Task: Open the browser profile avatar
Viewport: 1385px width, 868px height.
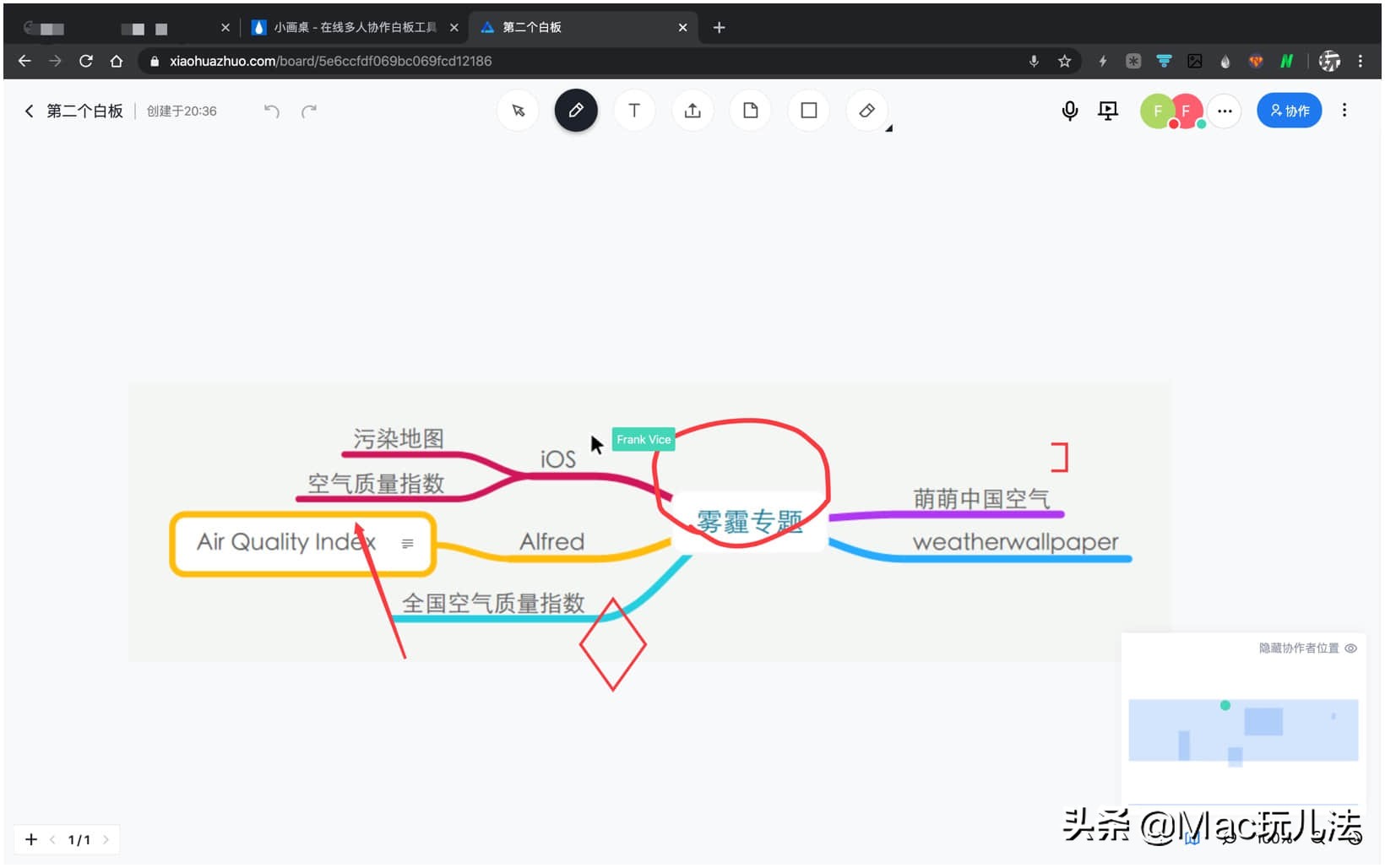Action: 1329,61
